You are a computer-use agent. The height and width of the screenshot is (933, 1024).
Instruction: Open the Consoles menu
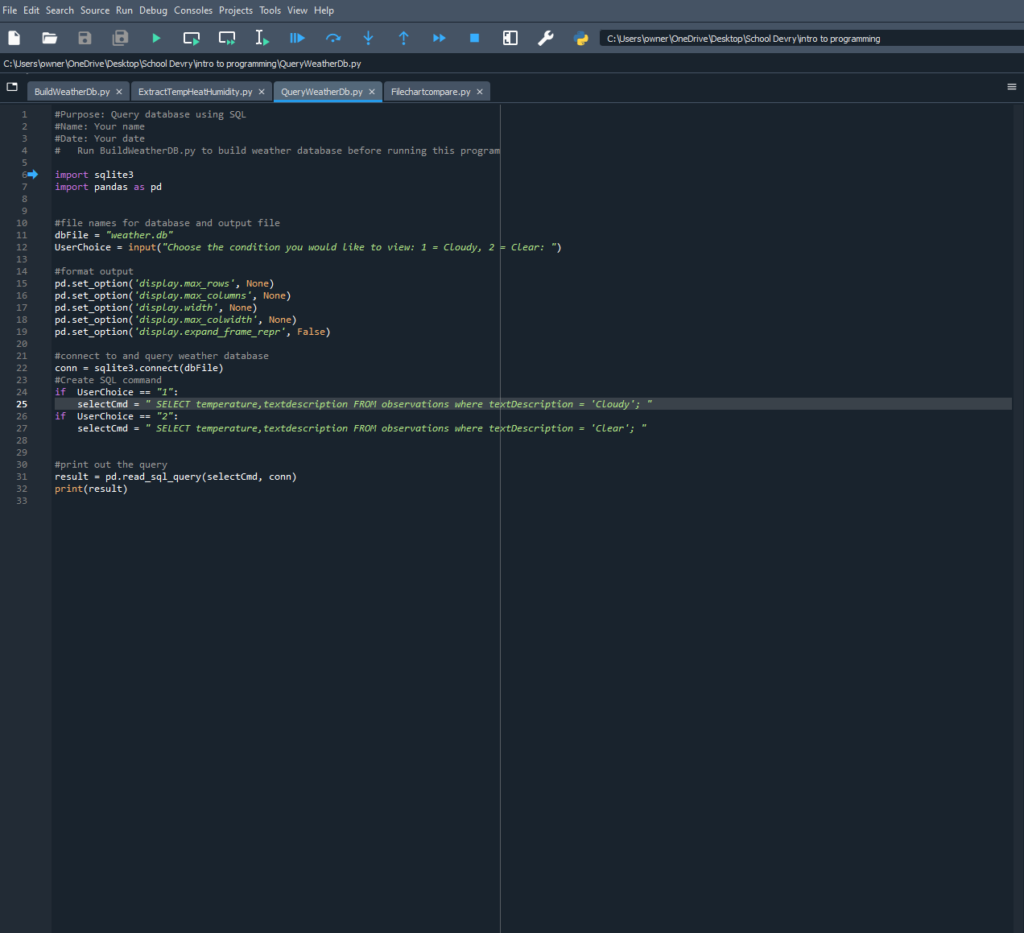pyautogui.click(x=193, y=10)
